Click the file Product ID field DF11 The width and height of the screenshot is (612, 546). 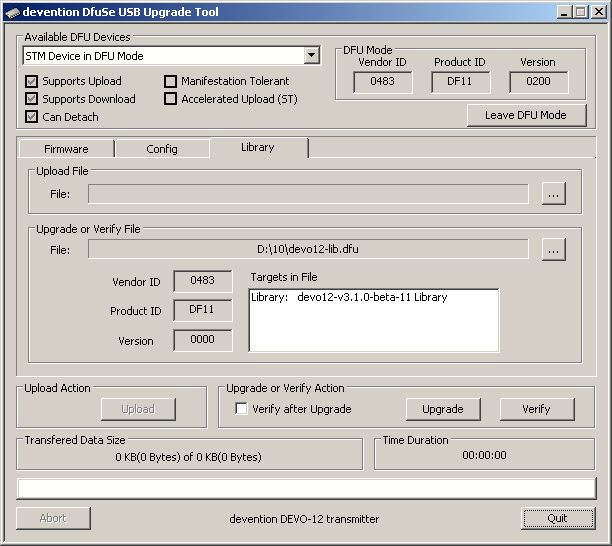click(x=203, y=310)
